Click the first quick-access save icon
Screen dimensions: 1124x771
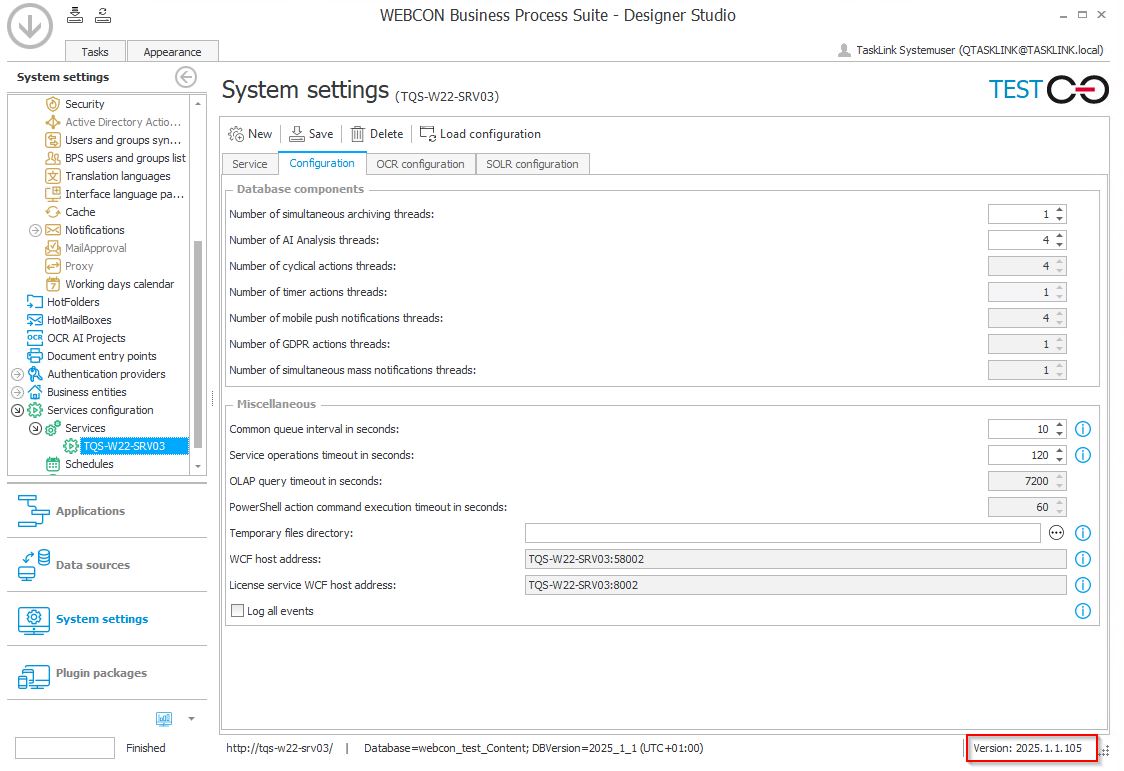point(75,14)
